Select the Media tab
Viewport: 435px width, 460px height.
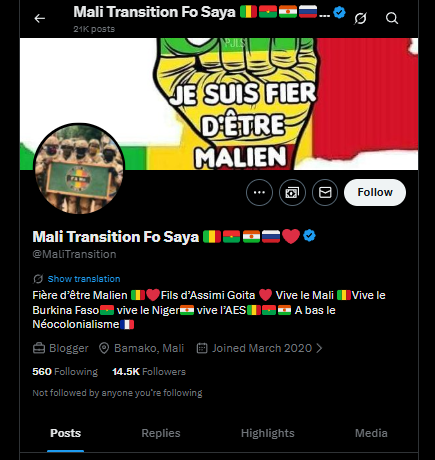click(371, 433)
